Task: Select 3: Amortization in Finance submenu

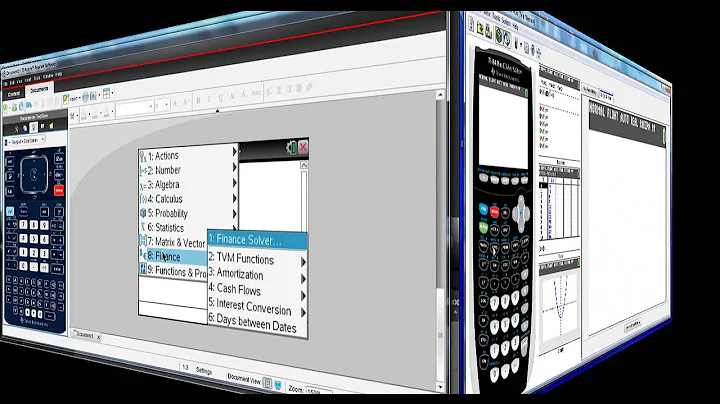Action: pyautogui.click(x=257, y=275)
